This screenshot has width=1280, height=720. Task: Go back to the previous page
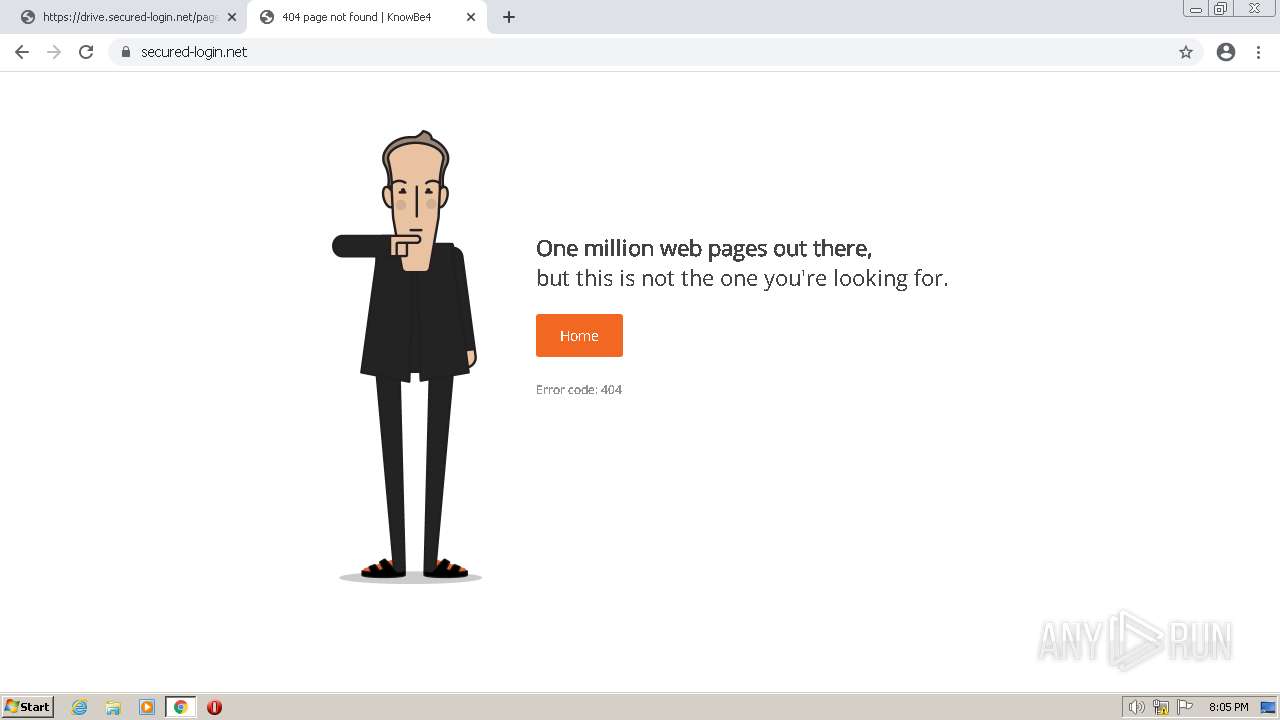pyautogui.click(x=22, y=52)
